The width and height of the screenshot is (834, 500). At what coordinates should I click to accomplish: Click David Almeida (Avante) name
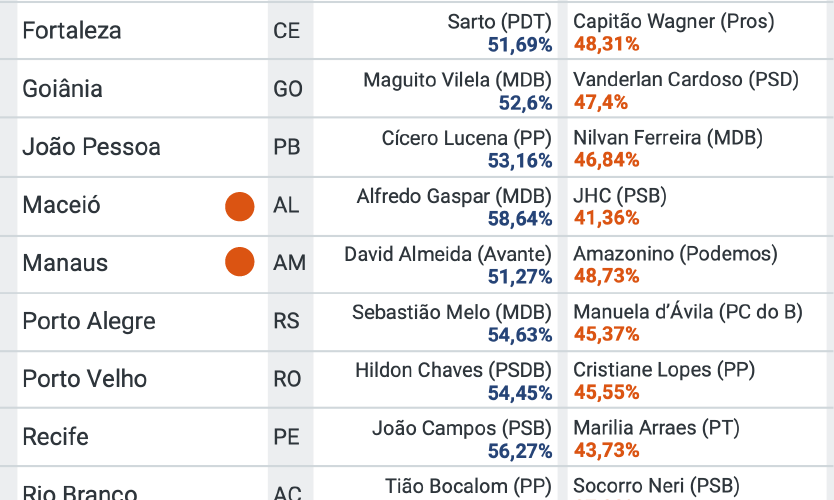pyautogui.click(x=448, y=254)
